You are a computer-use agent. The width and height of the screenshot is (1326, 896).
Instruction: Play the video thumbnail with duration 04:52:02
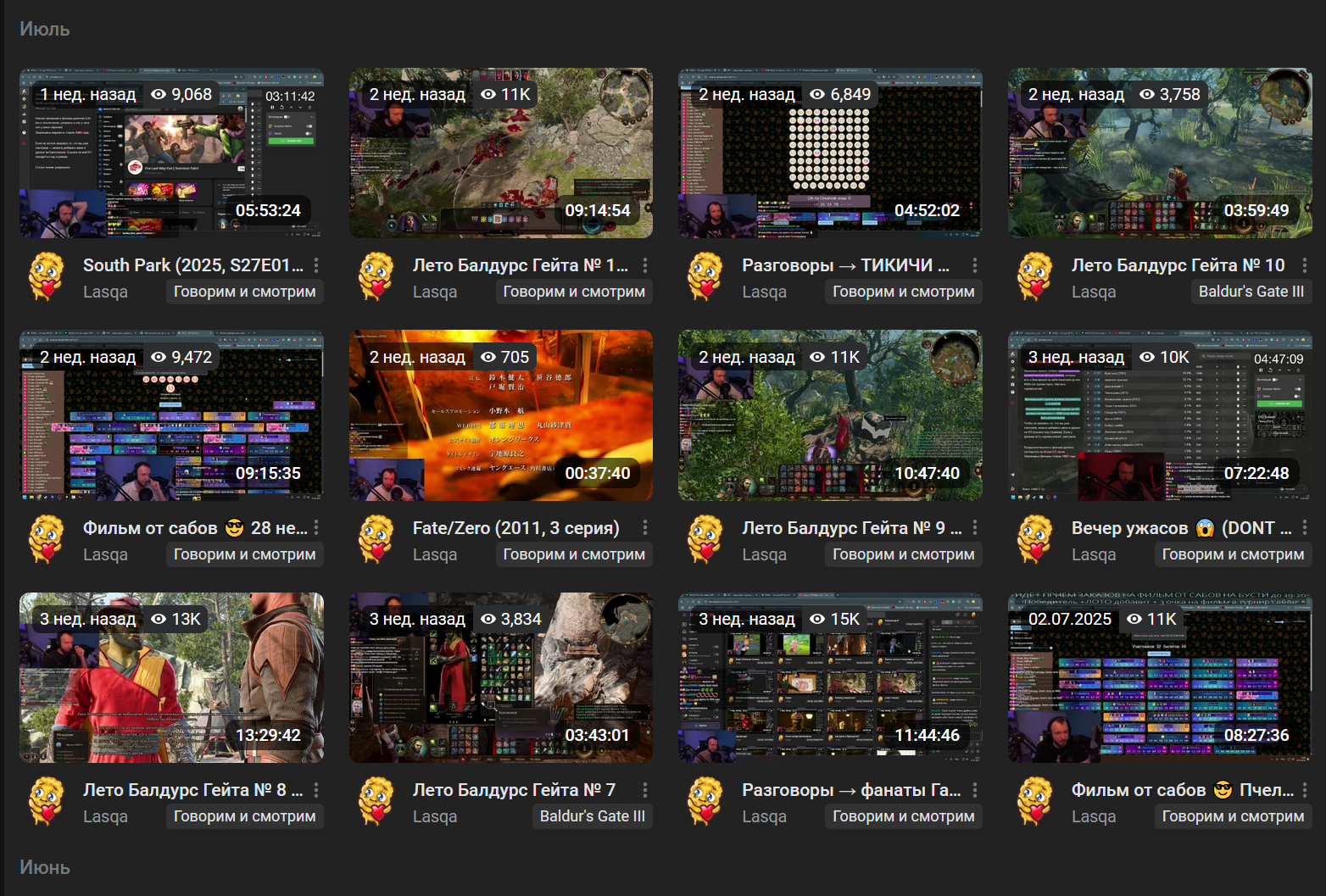tap(830, 153)
